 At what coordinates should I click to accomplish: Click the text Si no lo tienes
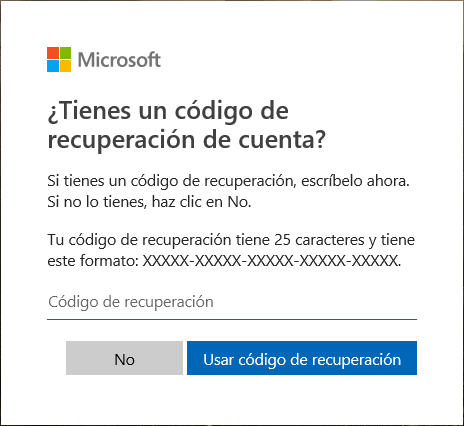[x=97, y=202]
